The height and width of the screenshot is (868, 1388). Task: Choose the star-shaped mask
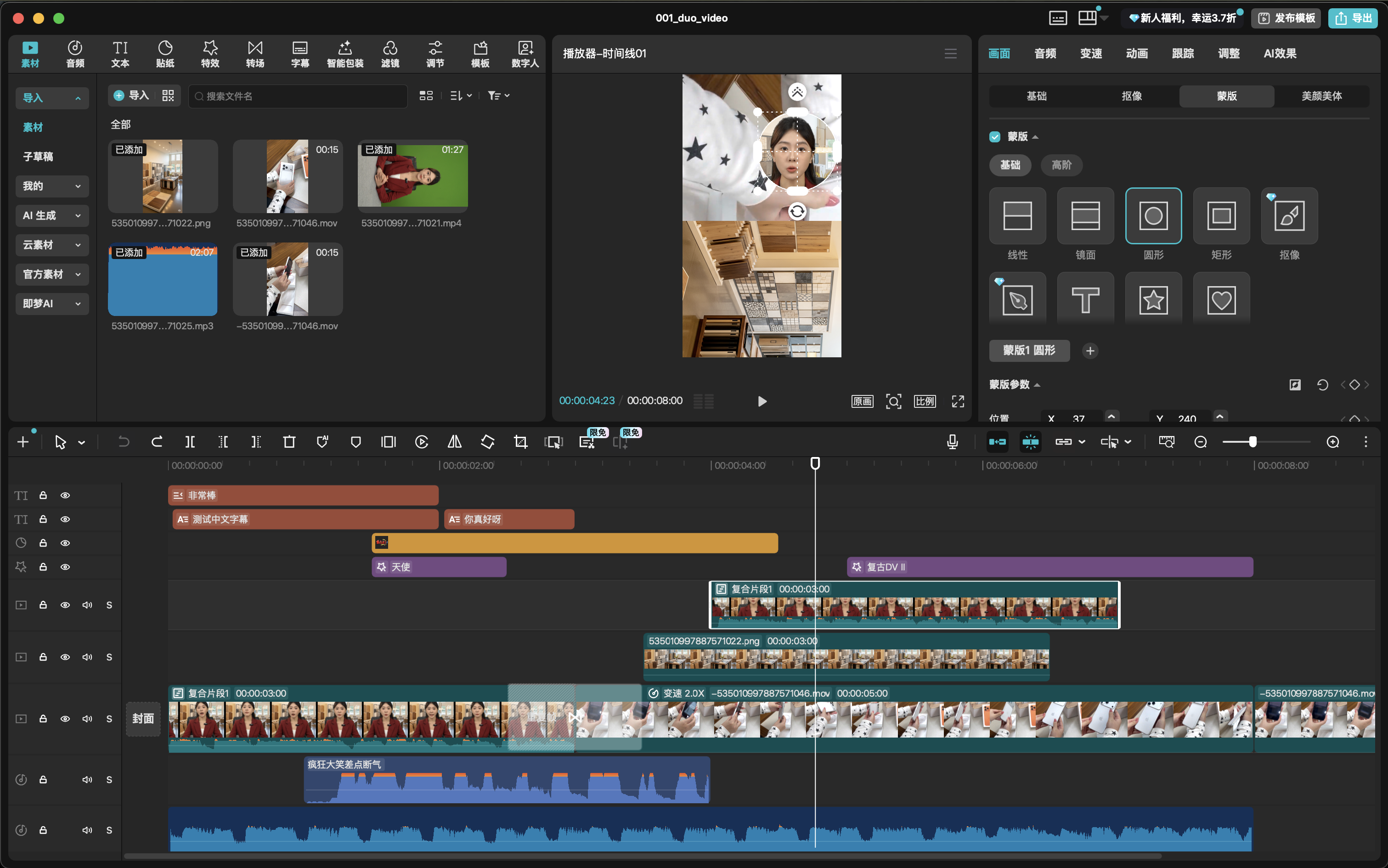pyautogui.click(x=1153, y=299)
